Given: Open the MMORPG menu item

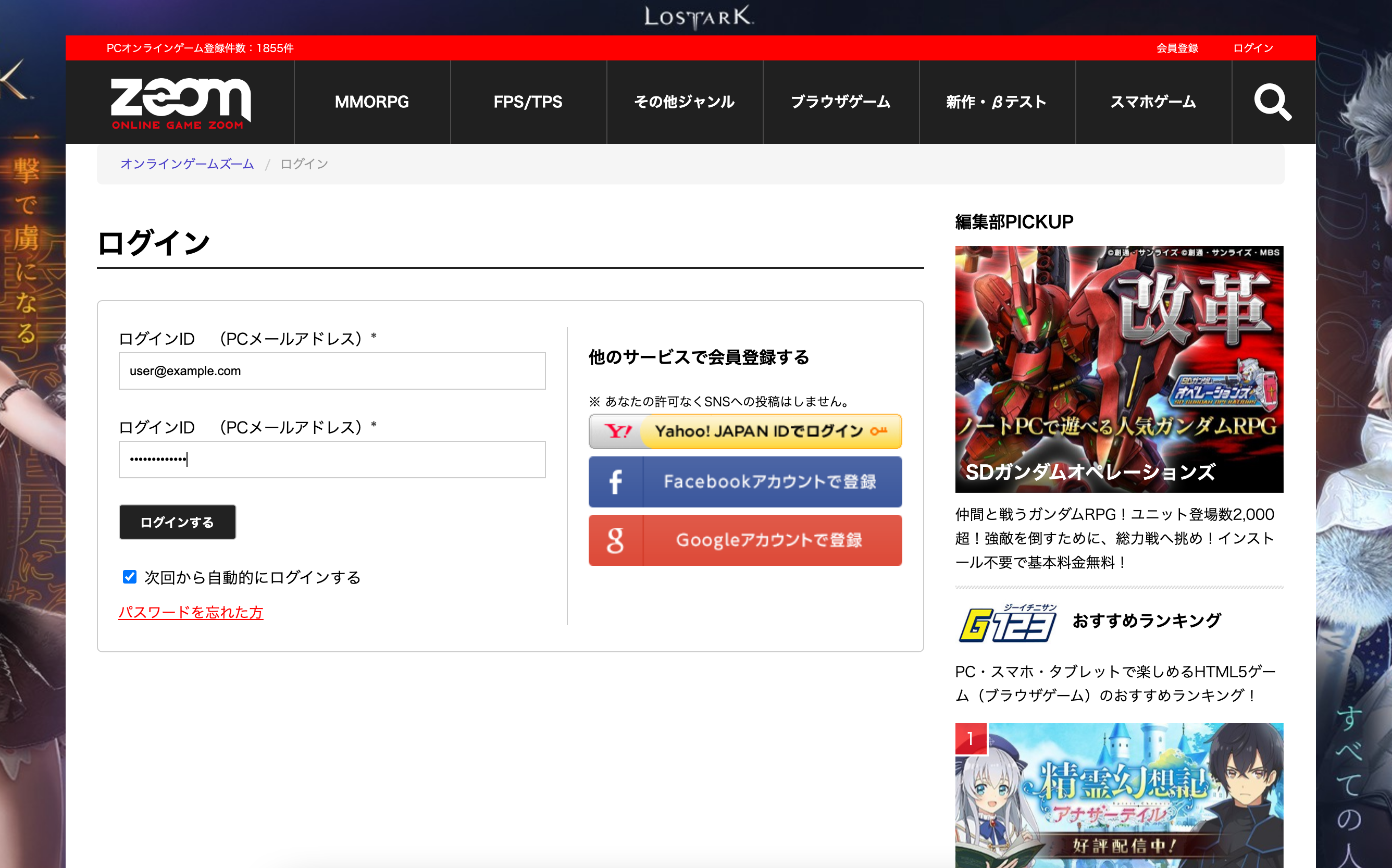Looking at the screenshot, I should (x=372, y=102).
